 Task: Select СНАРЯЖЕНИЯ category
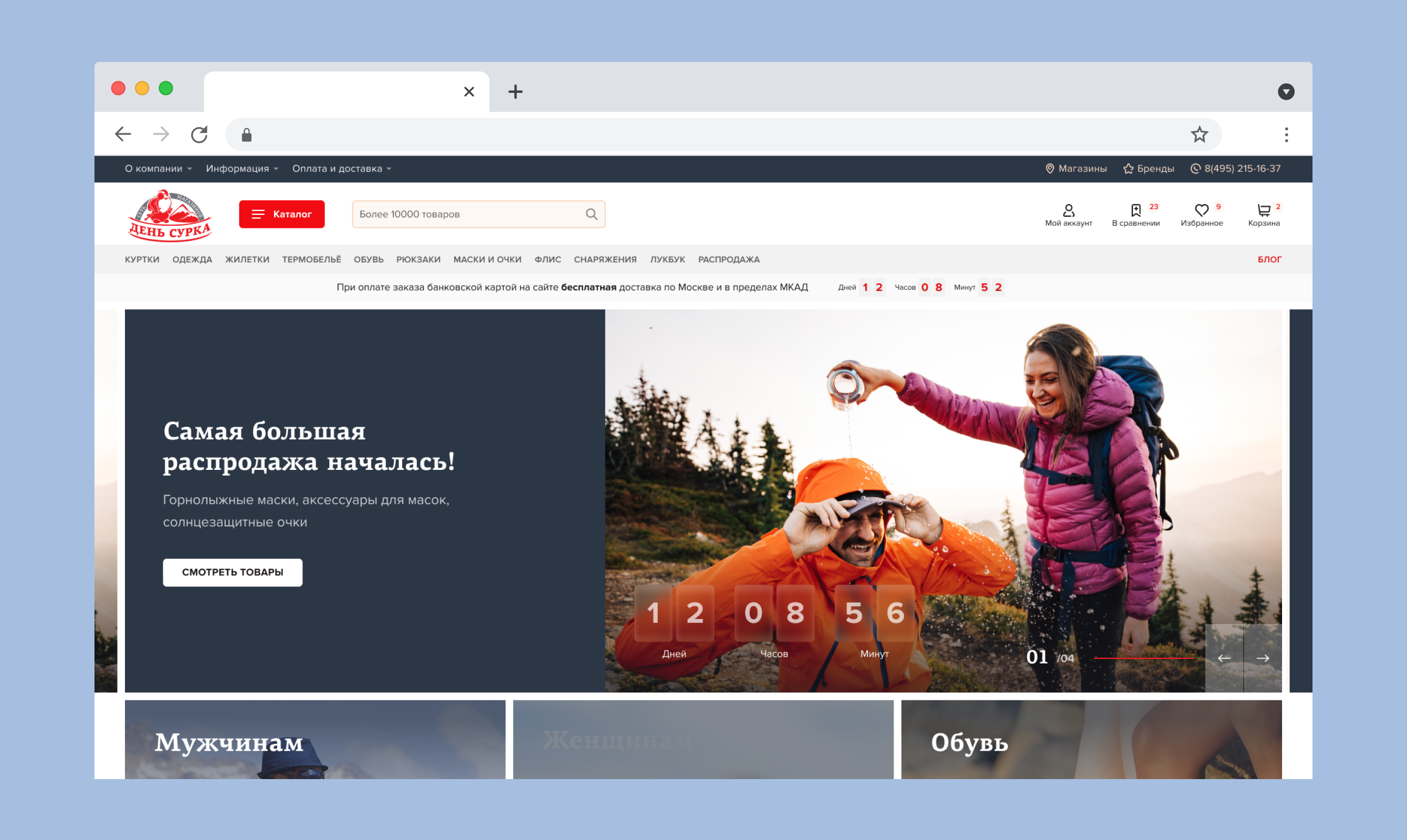coord(605,259)
